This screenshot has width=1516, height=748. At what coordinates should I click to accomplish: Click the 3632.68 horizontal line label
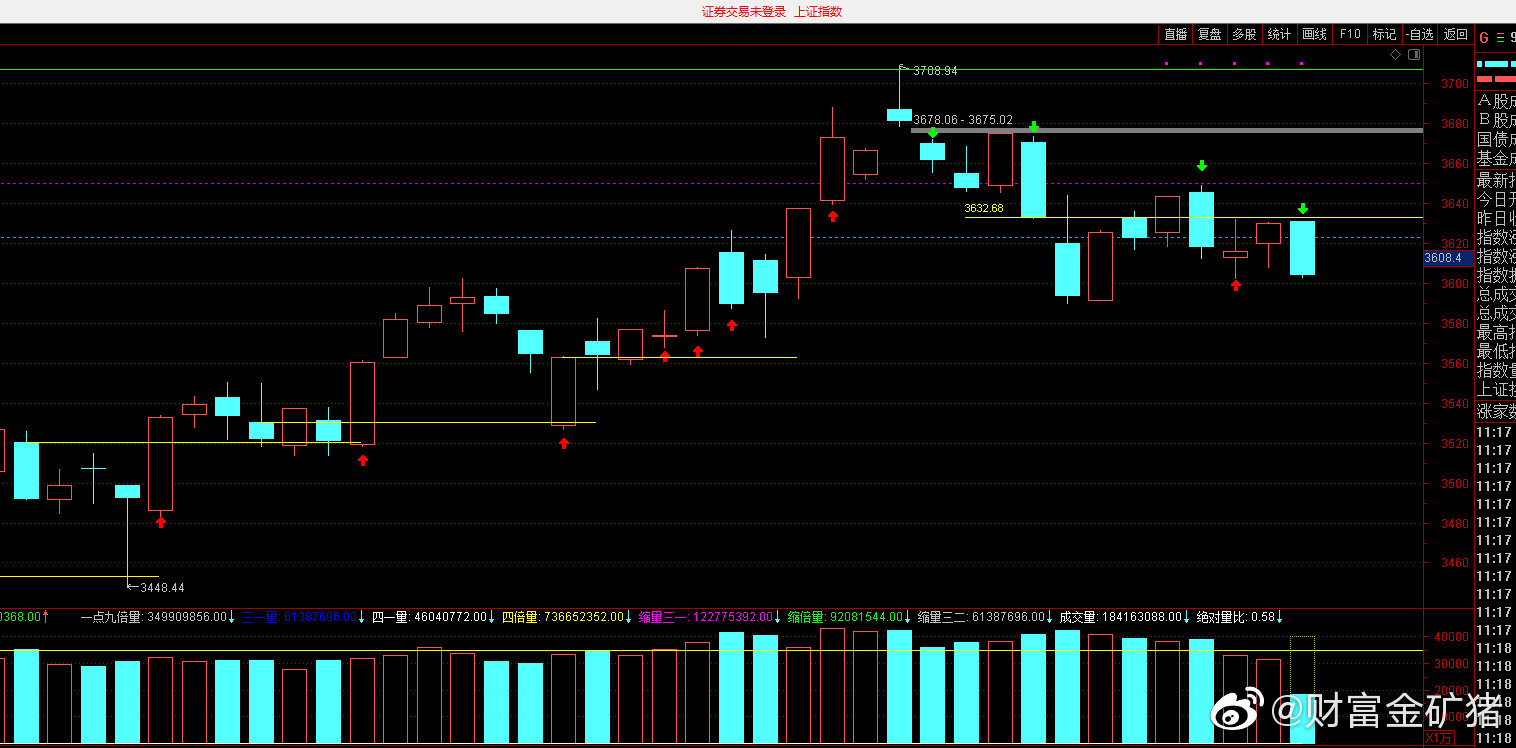coord(984,208)
